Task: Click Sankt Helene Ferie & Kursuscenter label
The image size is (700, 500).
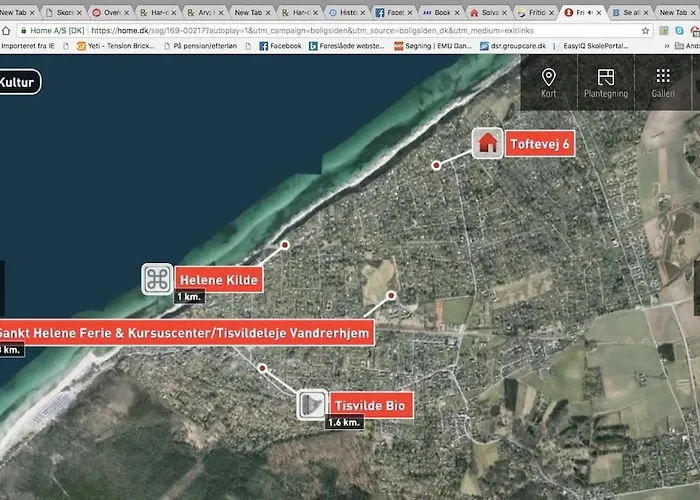Action: [x=185, y=333]
